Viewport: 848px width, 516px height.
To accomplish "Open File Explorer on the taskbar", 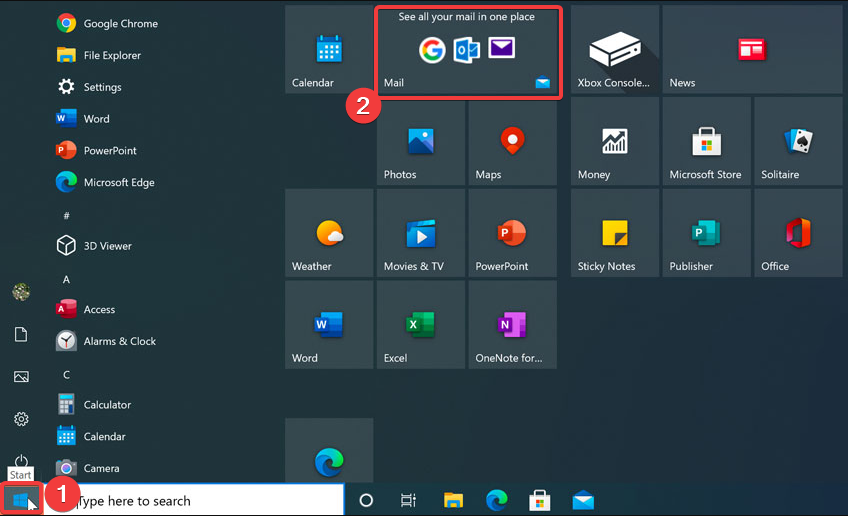I will (x=453, y=500).
